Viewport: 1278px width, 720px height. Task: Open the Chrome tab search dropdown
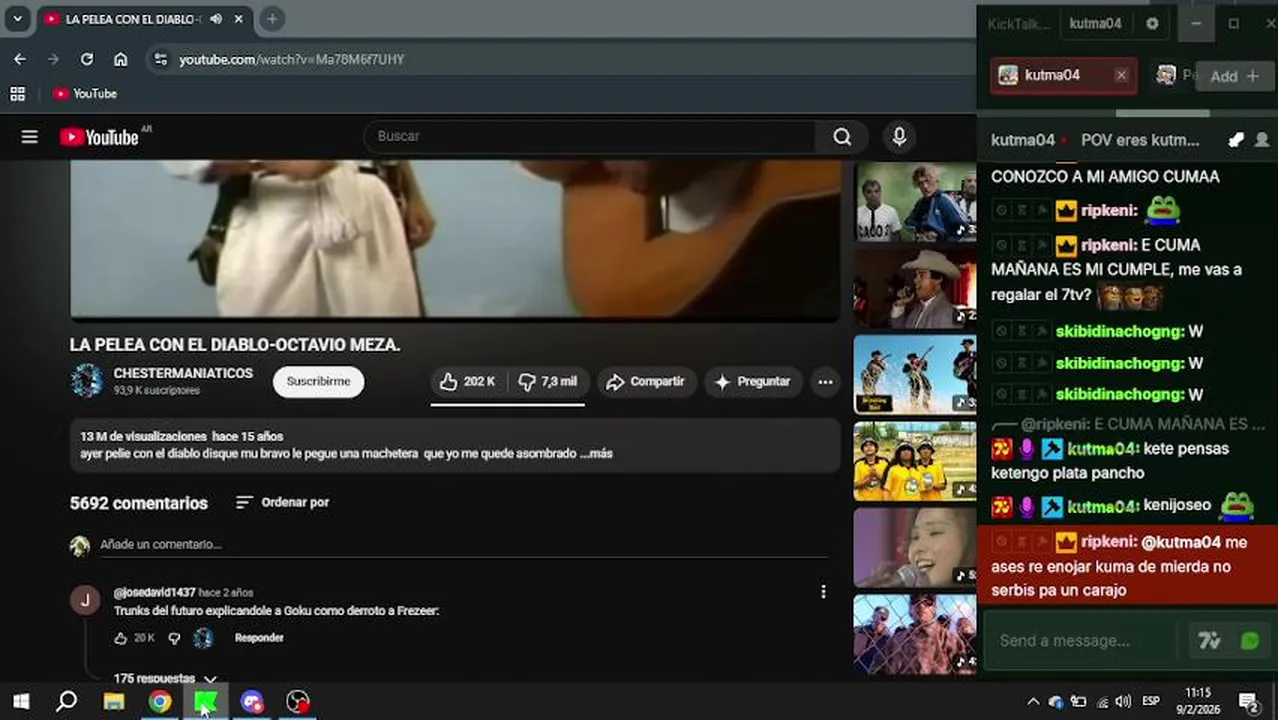17,19
